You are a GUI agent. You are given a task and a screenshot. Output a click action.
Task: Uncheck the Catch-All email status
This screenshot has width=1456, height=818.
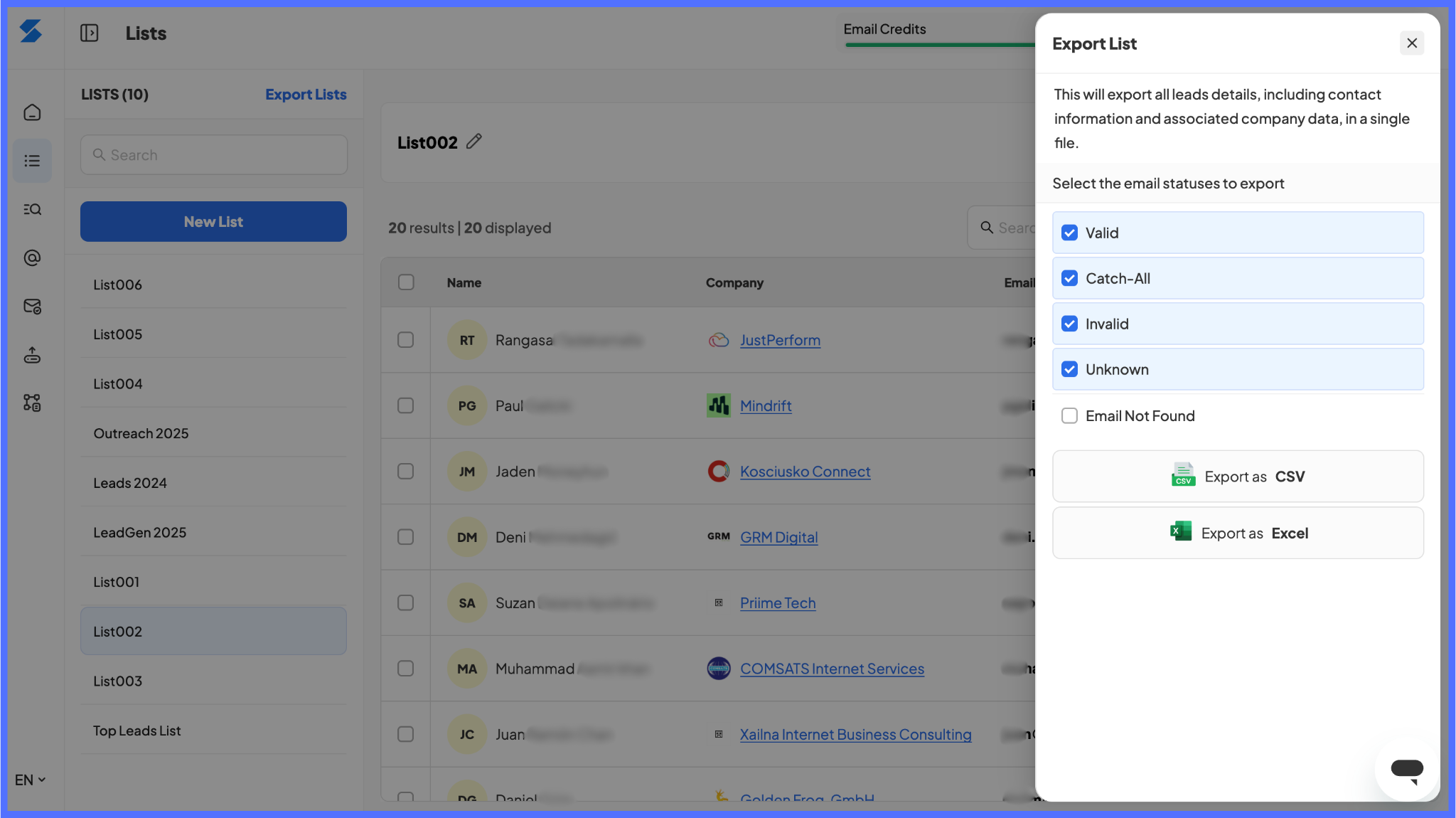(x=1069, y=278)
